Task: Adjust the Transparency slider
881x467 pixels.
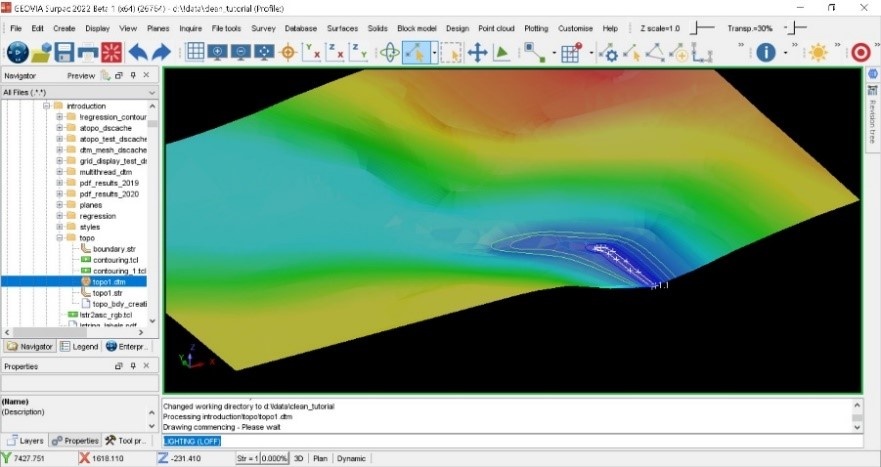Action: pyautogui.click(x=794, y=28)
